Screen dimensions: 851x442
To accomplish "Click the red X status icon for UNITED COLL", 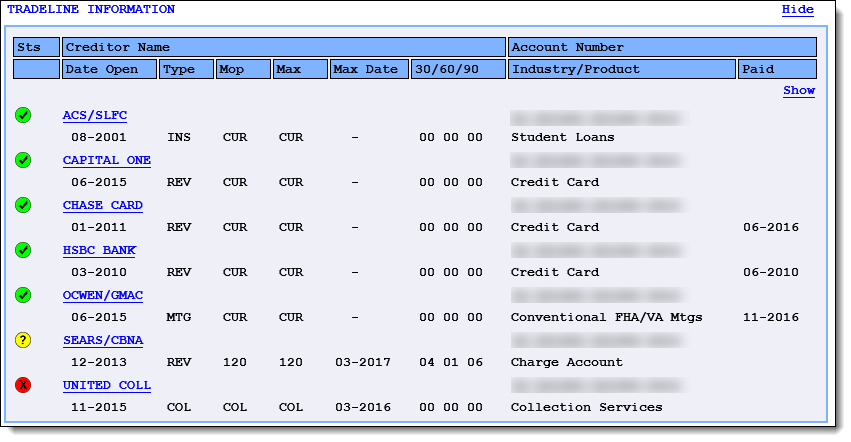I will [23, 386].
